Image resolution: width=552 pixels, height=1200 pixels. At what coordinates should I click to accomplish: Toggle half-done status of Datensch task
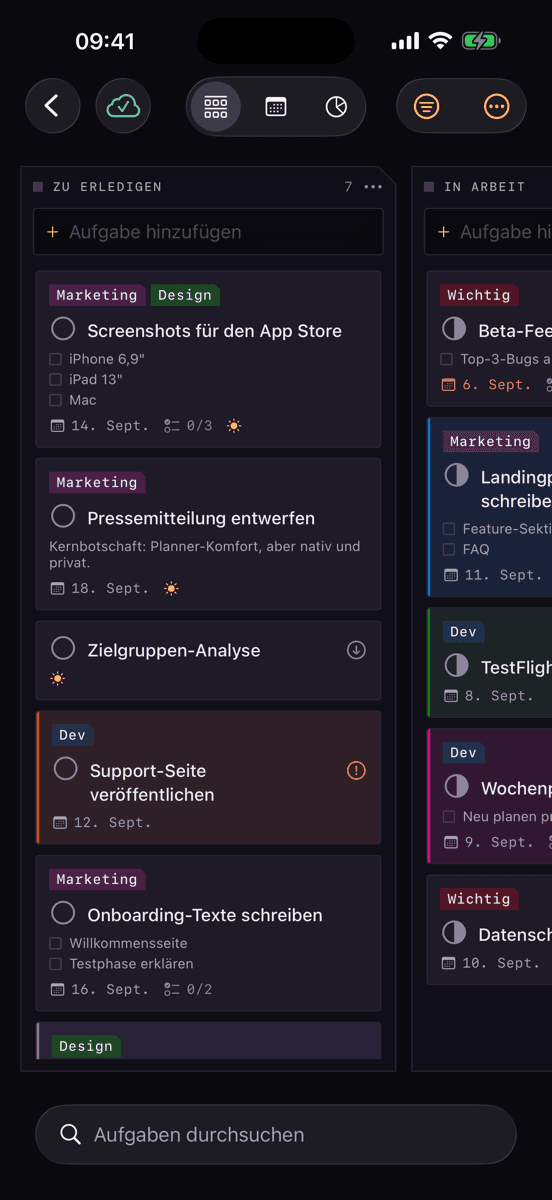click(454, 933)
